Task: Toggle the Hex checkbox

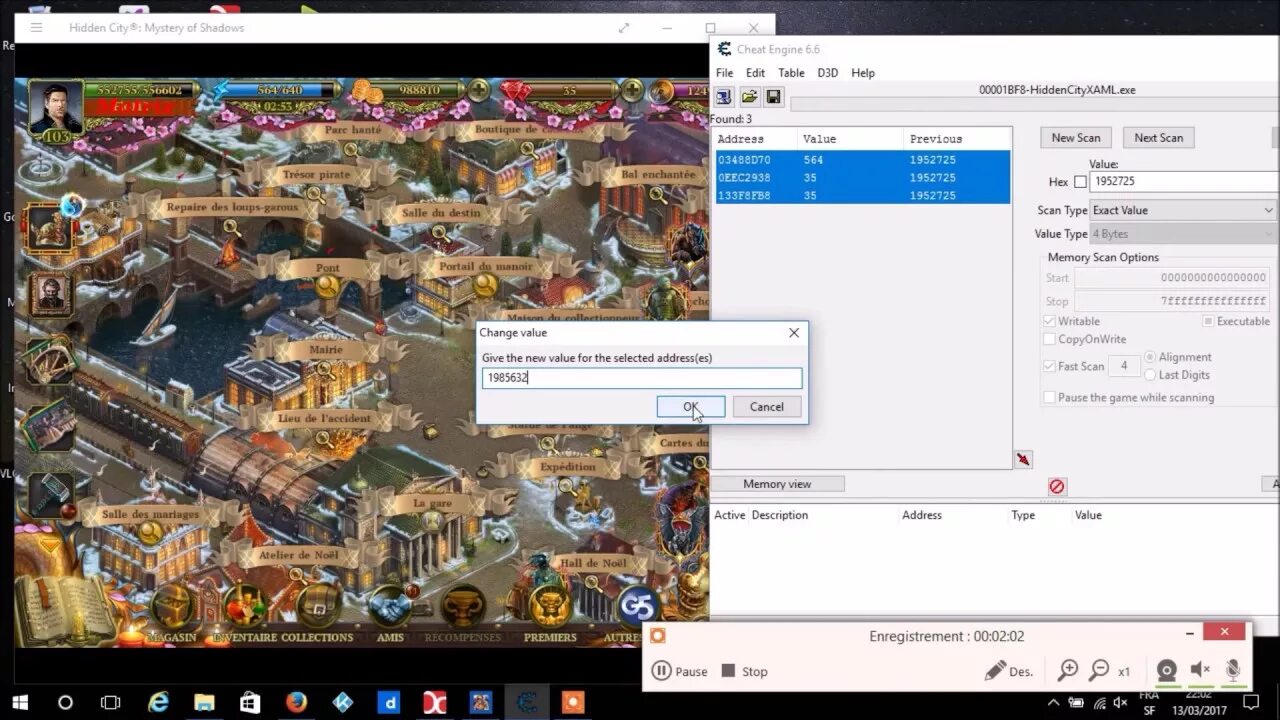Action: pos(1080,182)
